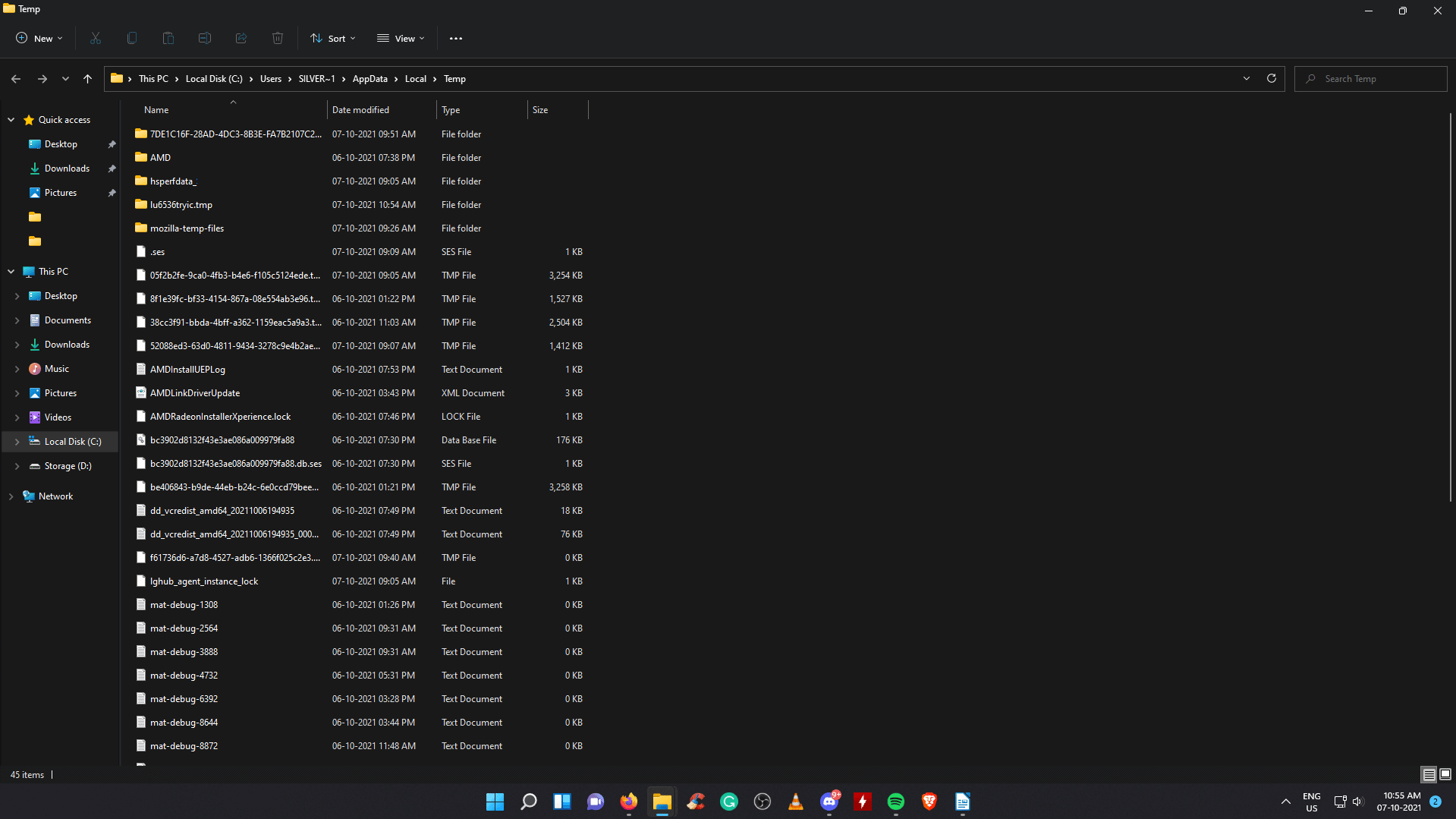The image size is (1456, 819).
Task: Expand Network in the sidebar
Action: [x=11, y=496]
